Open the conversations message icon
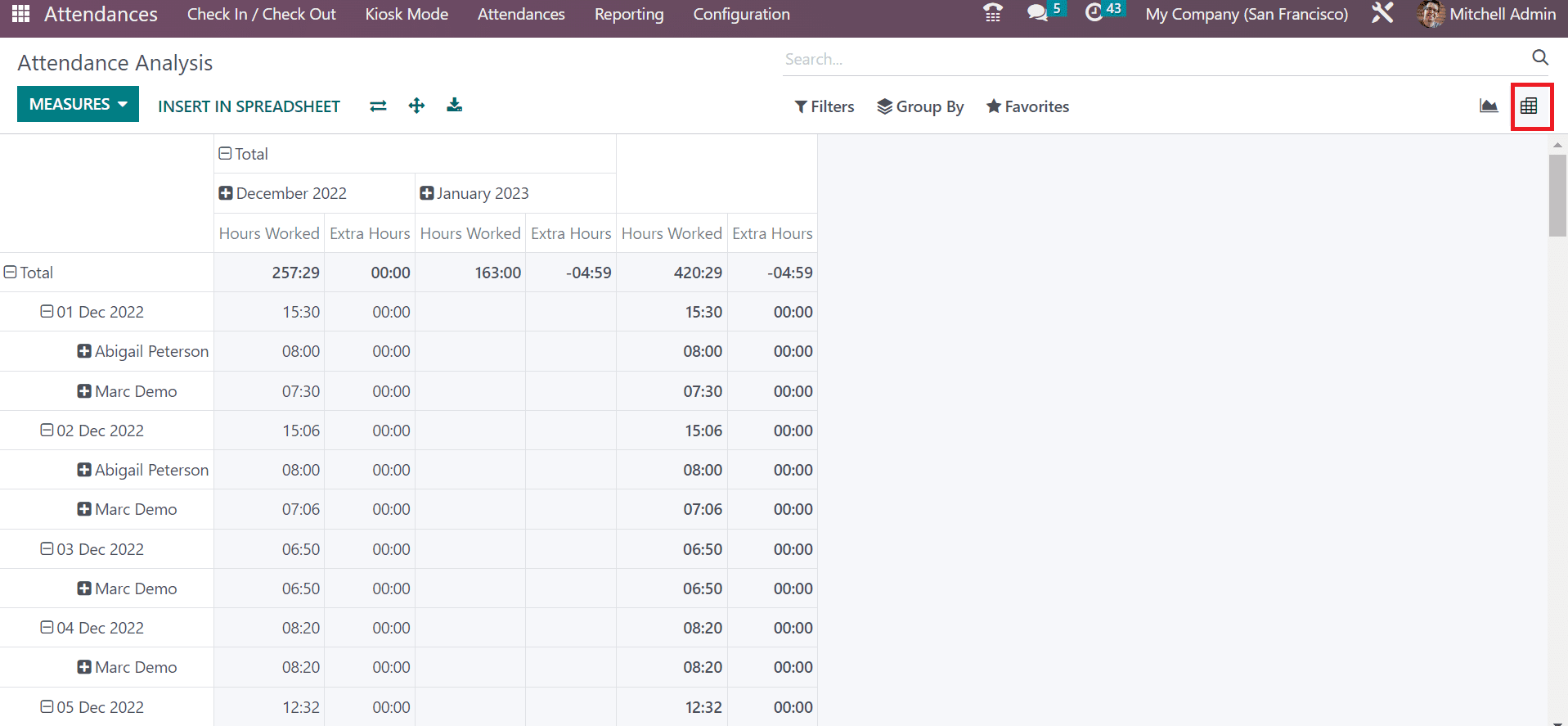 click(x=1037, y=14)
